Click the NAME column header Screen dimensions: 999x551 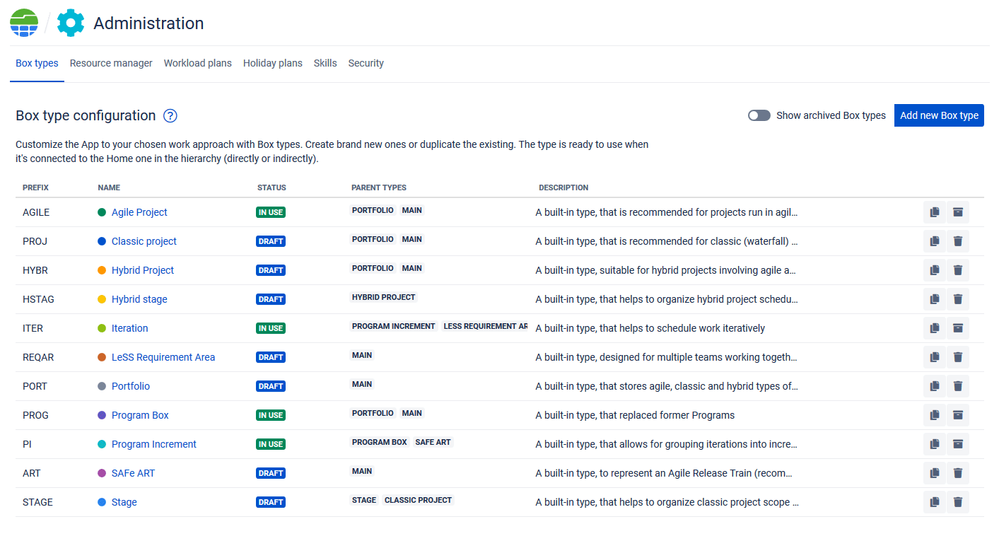pyautogui.click(x=109, y=188)
